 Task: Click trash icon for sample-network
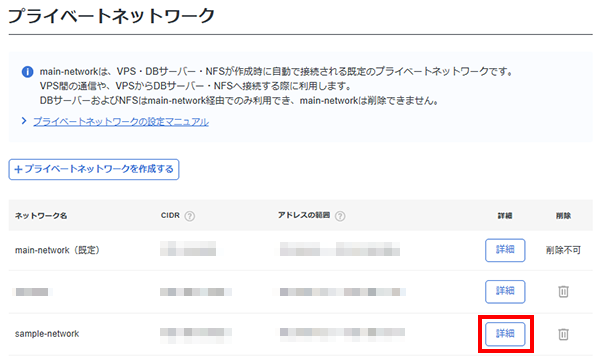tap(563, 334)
